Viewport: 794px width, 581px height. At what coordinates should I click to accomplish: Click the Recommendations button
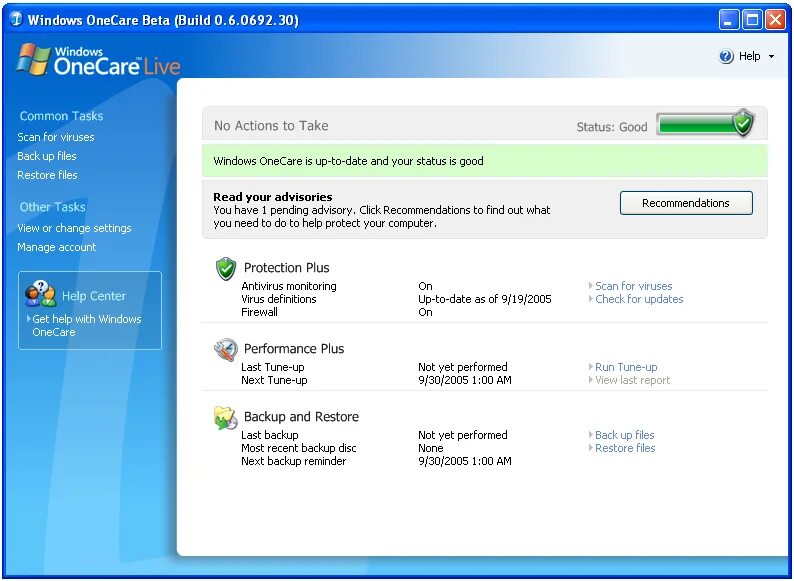(686, 203)
